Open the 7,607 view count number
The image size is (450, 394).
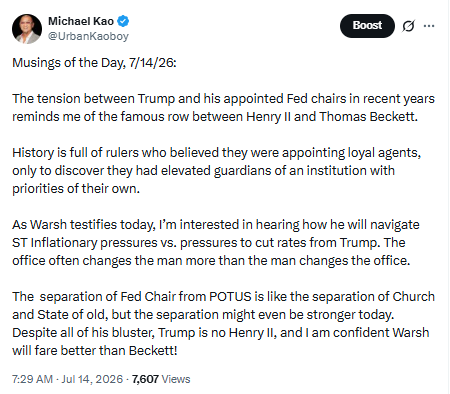[x=145, y=379]
